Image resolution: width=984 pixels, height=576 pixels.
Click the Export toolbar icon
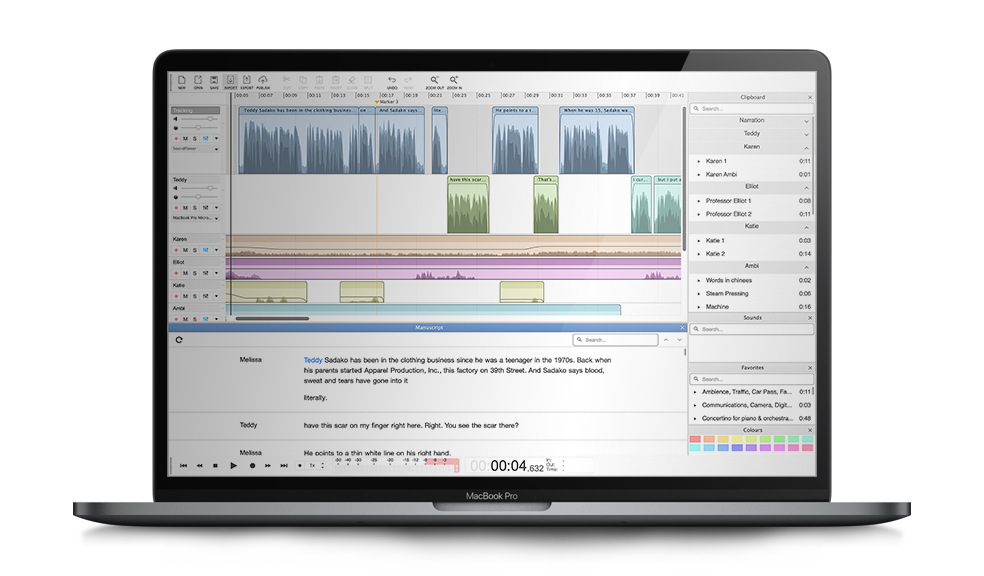(246, 81)
